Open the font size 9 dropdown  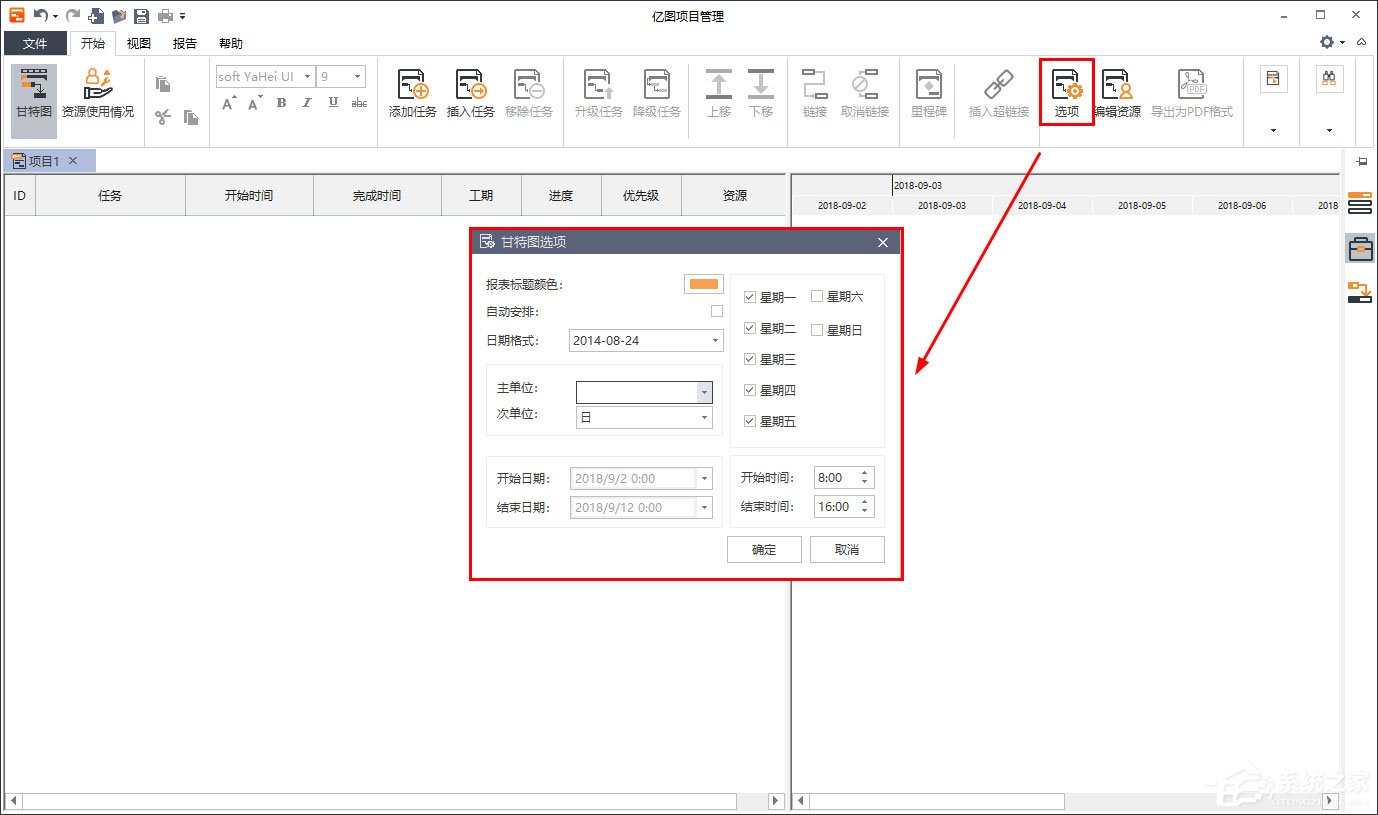pyautogui.click(x=358, y=77)
